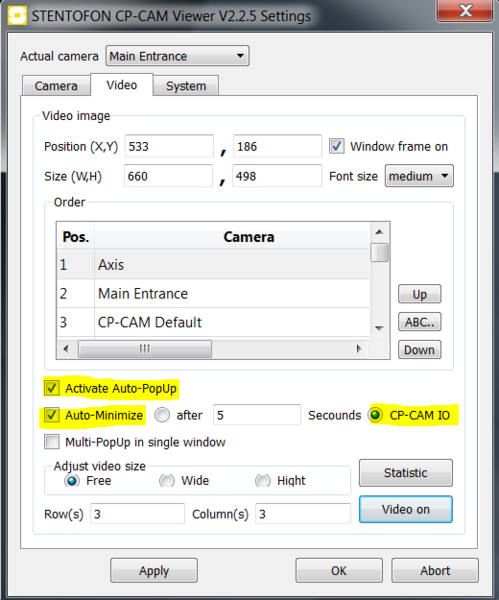This screenshot has height=600, width=499.
Task: Confirm with the OK button
Action: point(339,571)
